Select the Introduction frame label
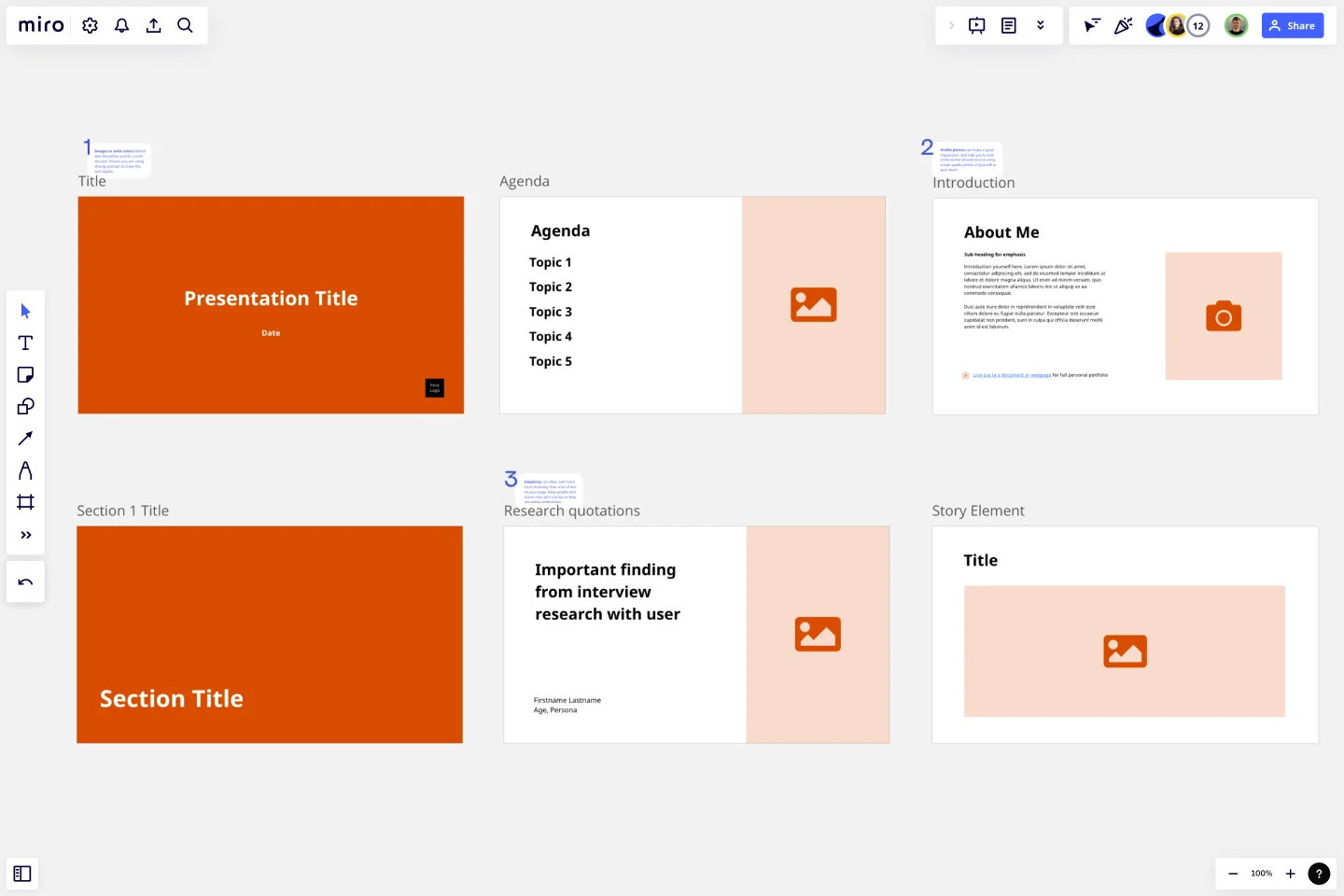1344x896 pixels. pyautogui.click(x=973, y=183)
